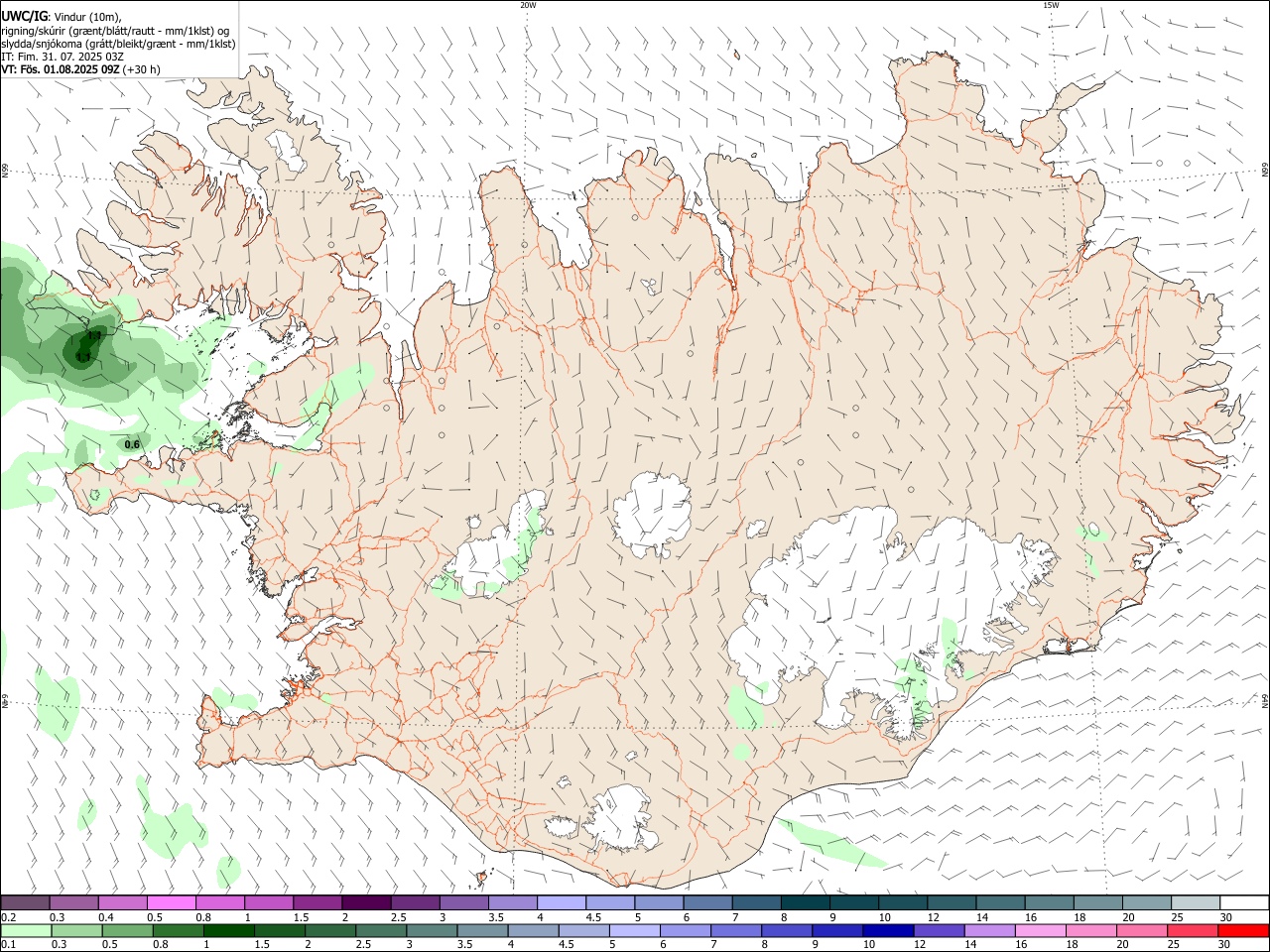
Task: Click the 0.6 precipitation value on map
Action: (132, 444)
